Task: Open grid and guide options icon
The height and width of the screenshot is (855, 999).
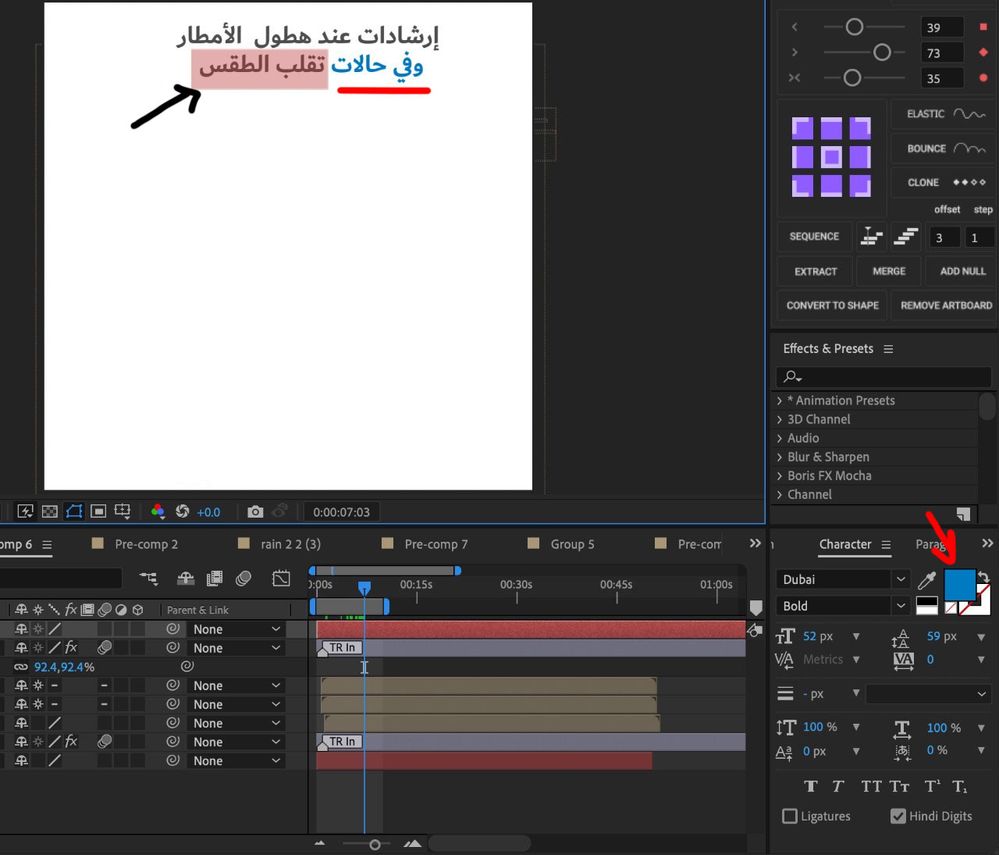Action: click(x=122, y=512)
